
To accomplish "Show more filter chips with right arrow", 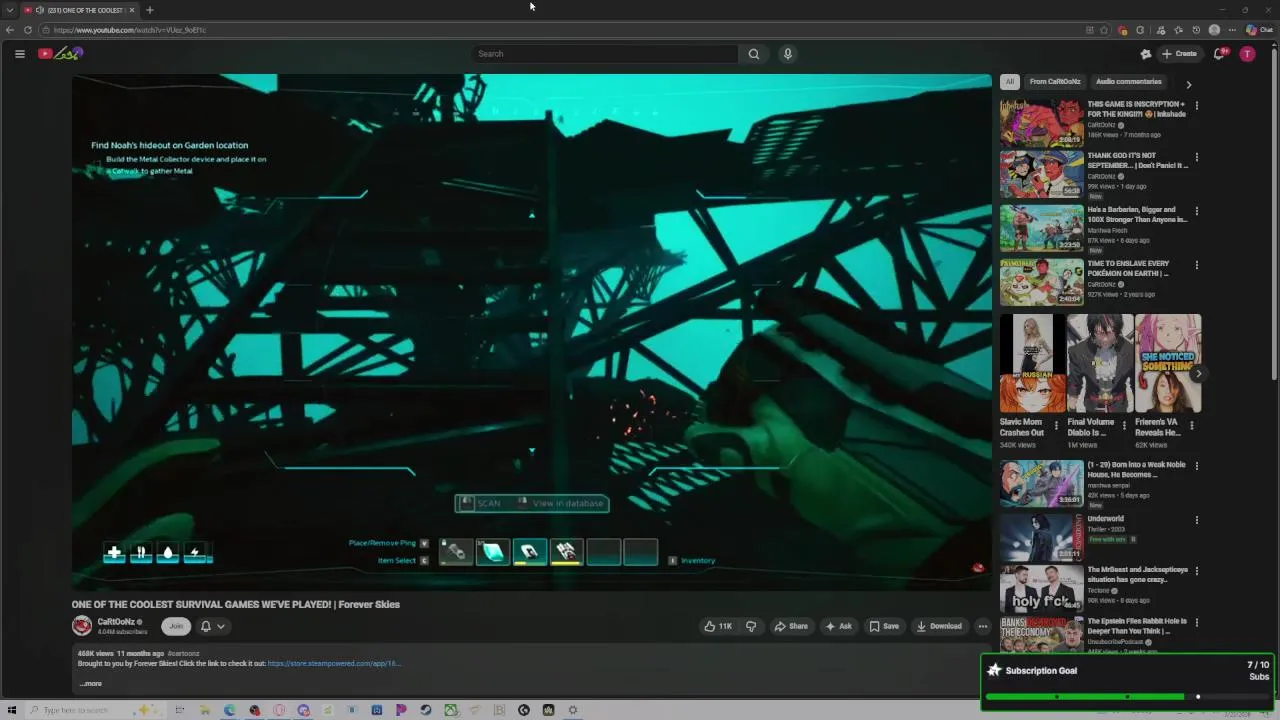I will (1188, 84).
